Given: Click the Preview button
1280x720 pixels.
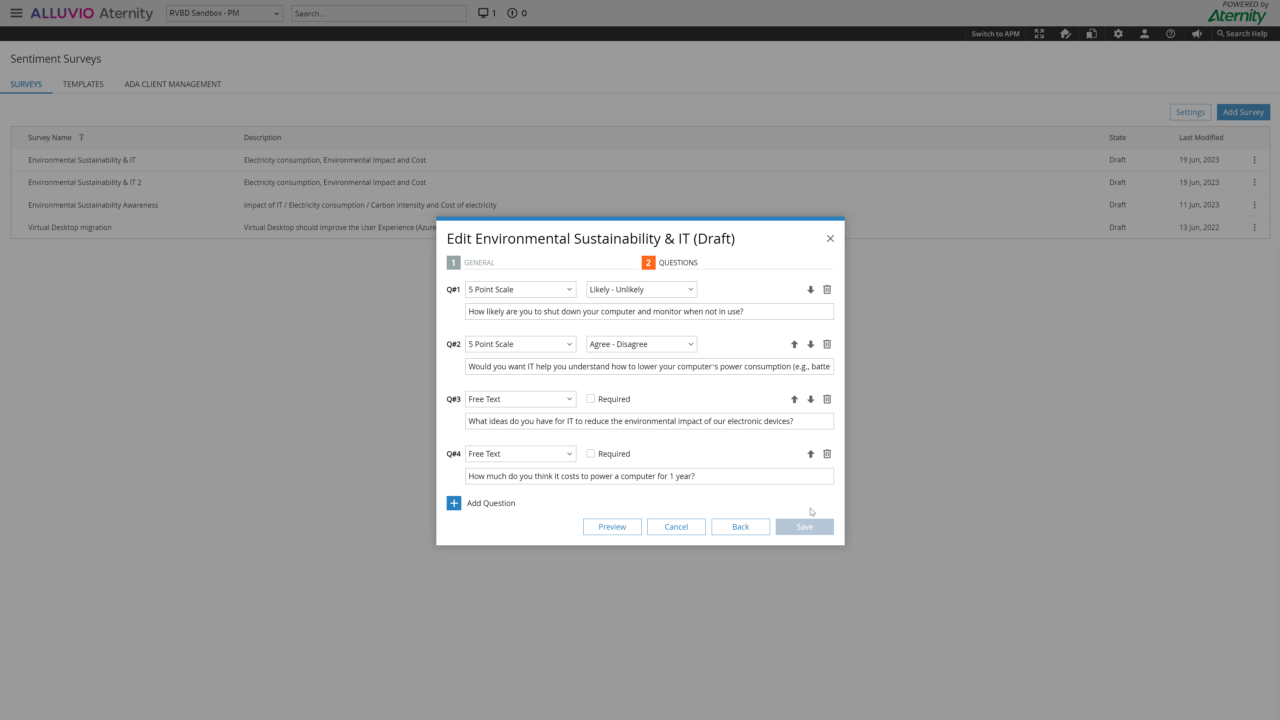Looking at the screenshot, I should coord(611,526).
